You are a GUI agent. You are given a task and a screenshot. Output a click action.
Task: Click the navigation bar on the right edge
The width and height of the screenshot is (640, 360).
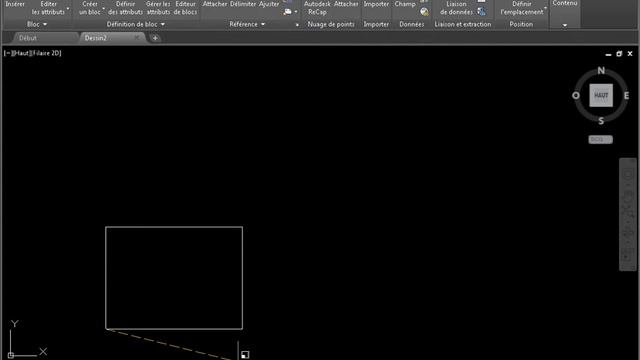628,214
